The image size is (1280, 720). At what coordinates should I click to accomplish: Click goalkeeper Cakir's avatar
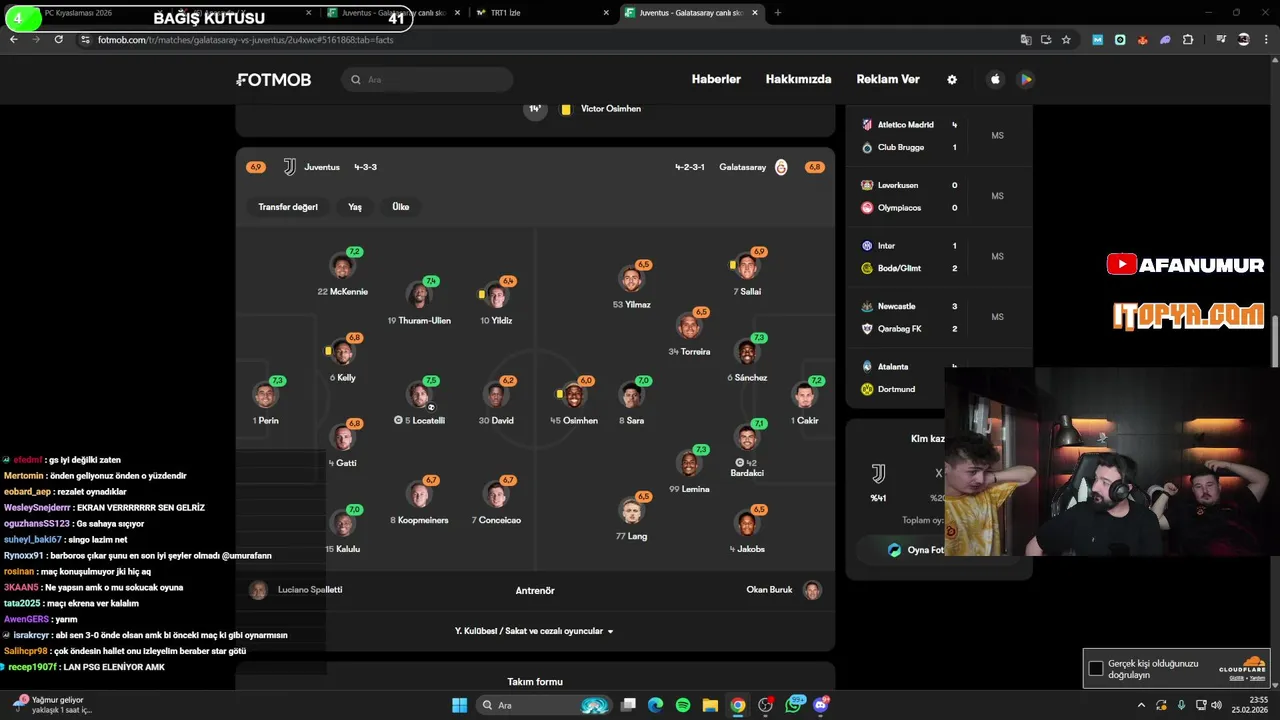(x=805, y=395)
